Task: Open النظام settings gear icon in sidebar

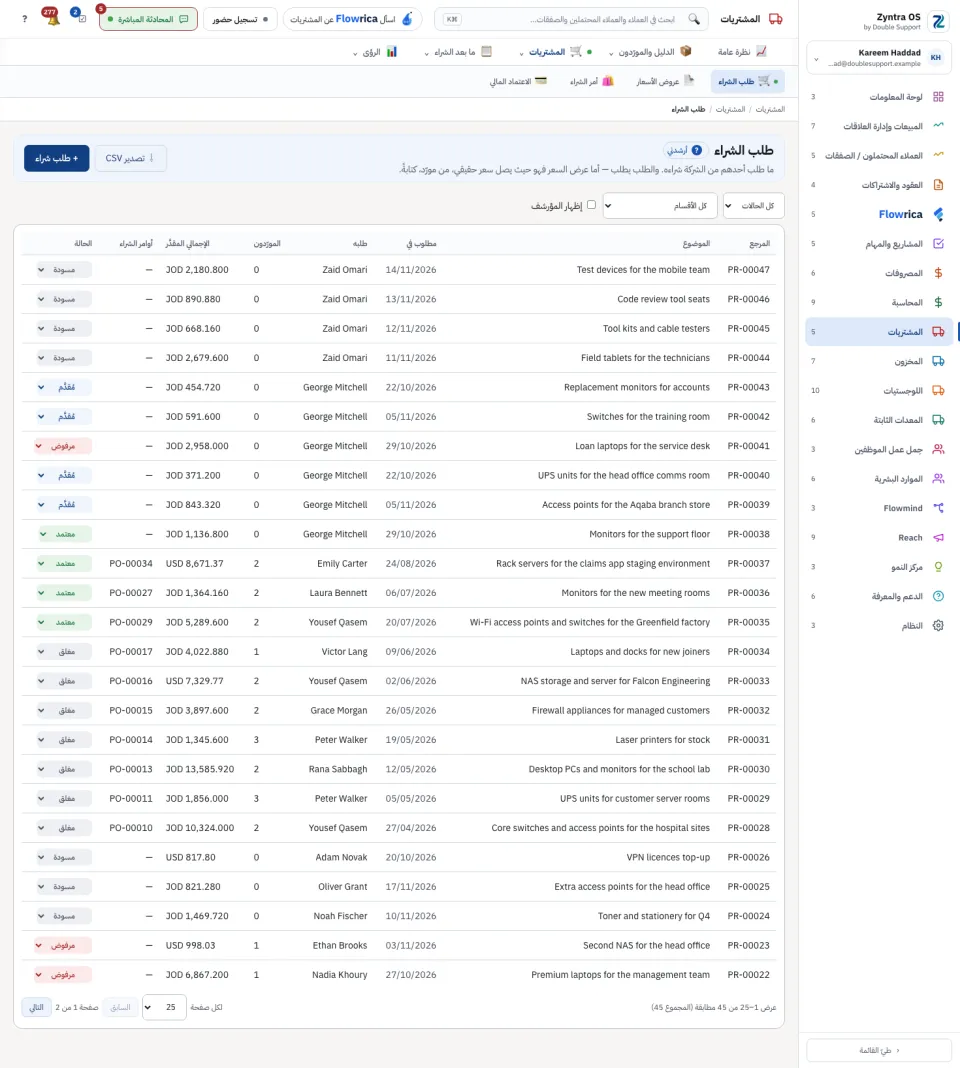Action: [x=938, y=625]
